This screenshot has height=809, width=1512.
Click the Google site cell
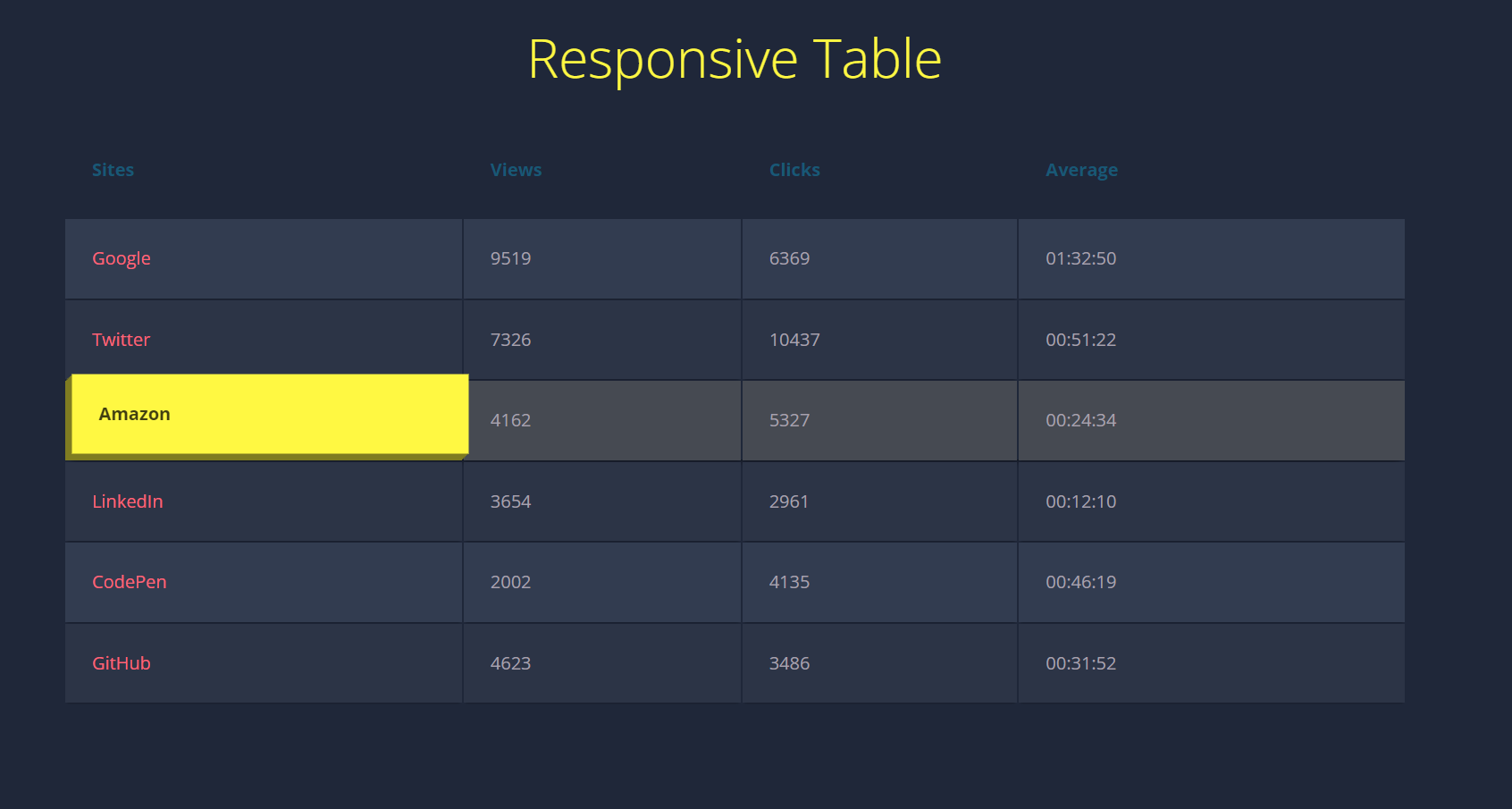pyautogui.click(x=264, y=258)
